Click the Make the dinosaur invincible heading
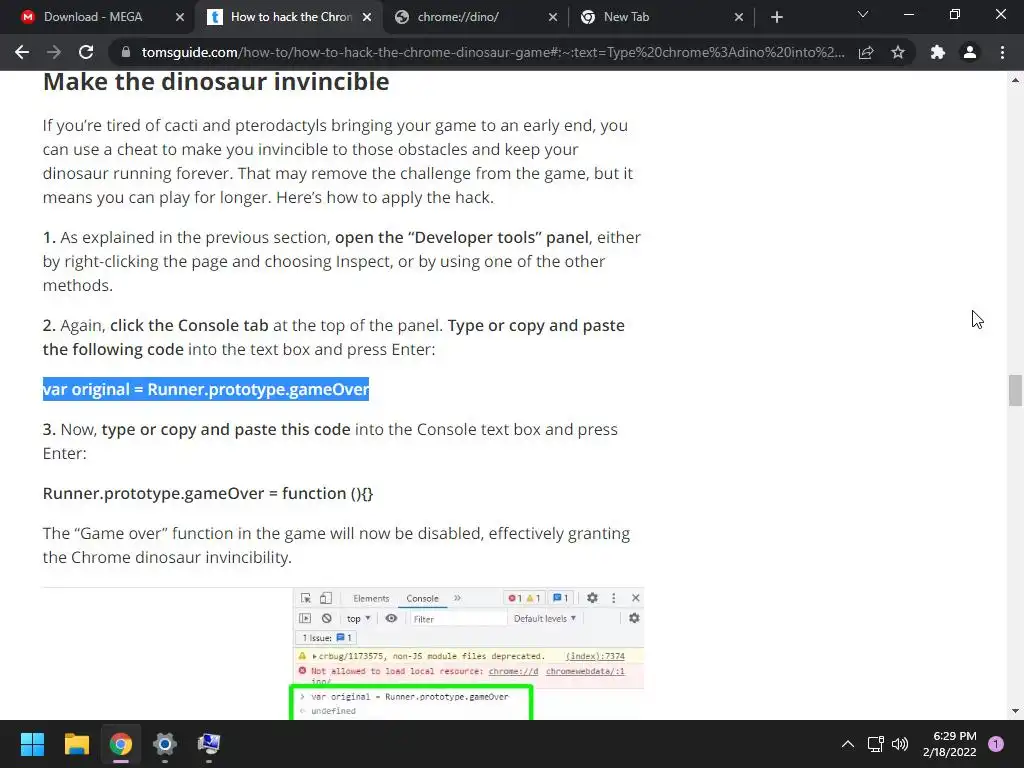 pos(216,82)
